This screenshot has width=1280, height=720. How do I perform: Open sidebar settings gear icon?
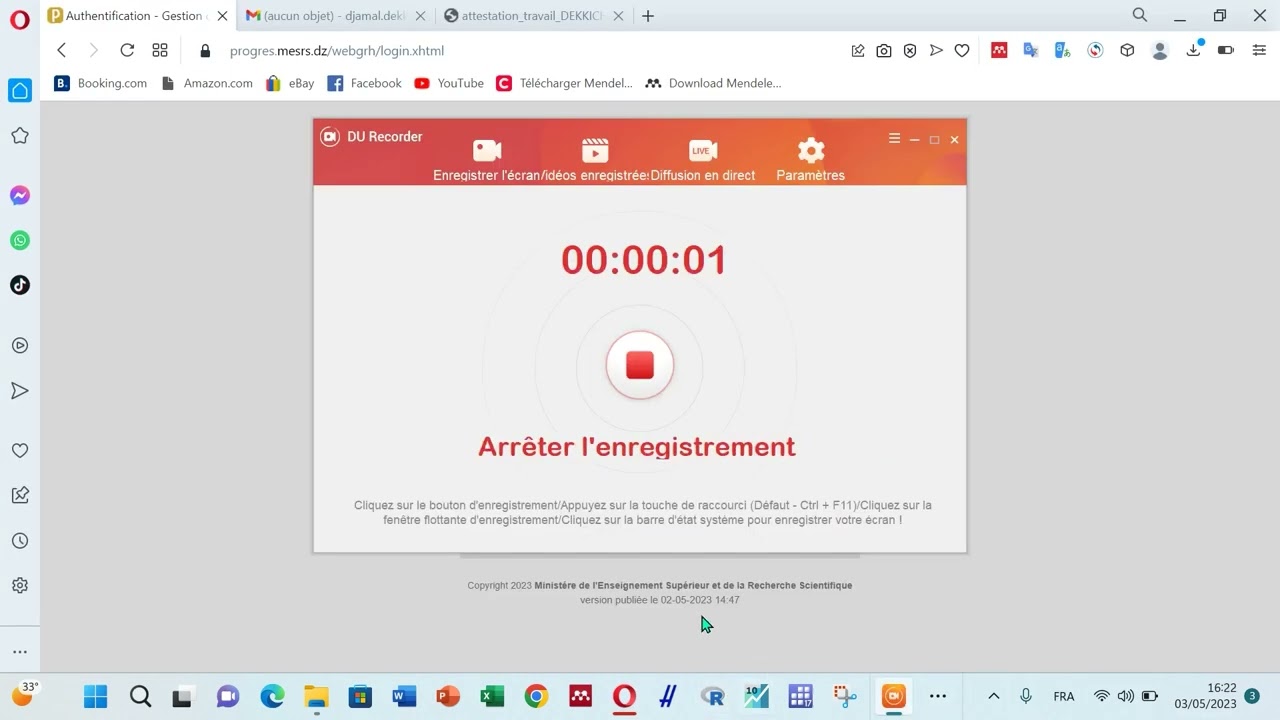click(20, 586)
